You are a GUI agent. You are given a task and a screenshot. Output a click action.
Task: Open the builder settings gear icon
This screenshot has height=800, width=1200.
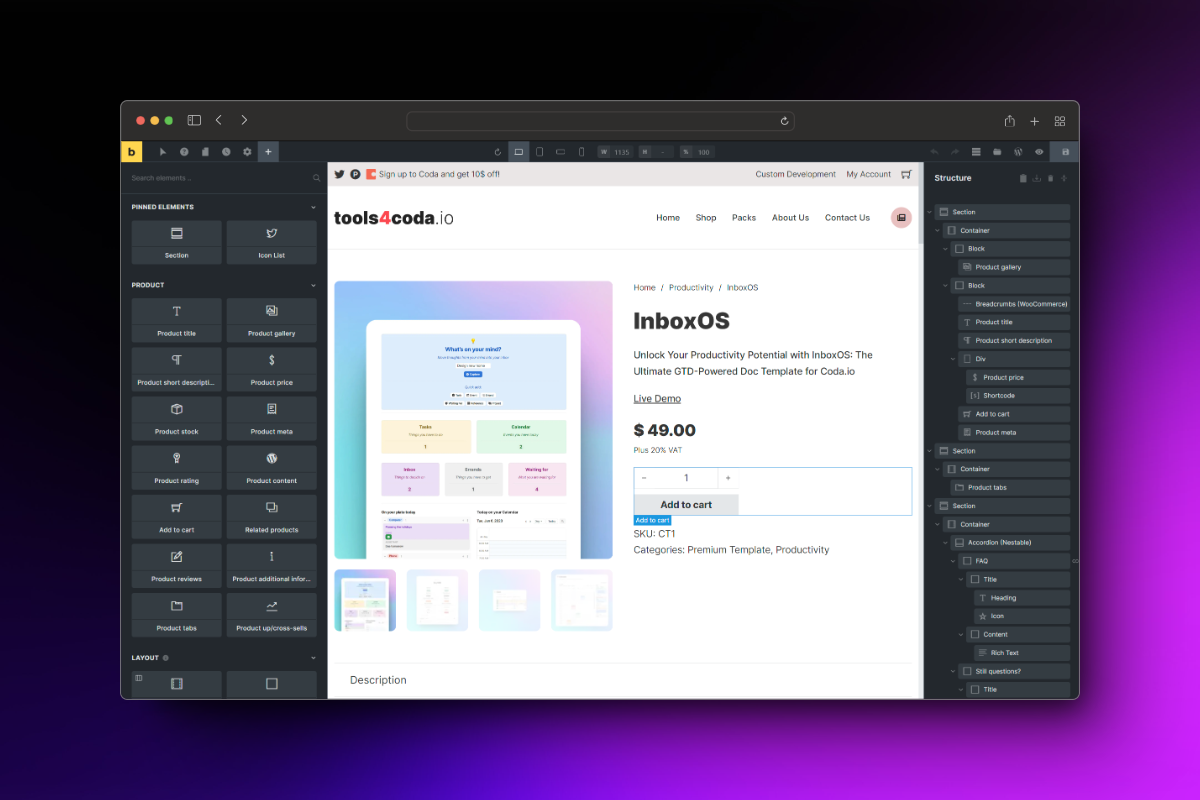(247, 152)
